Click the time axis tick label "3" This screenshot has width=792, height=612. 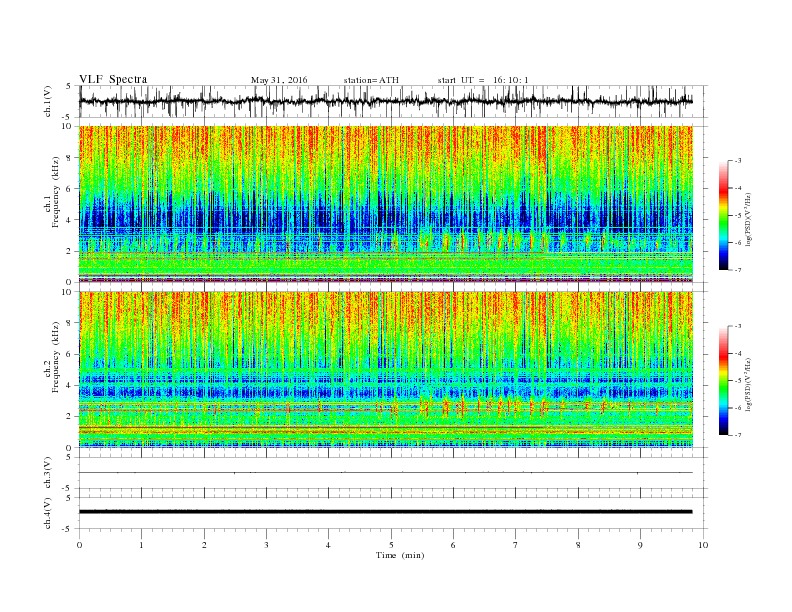coord(266,545)
